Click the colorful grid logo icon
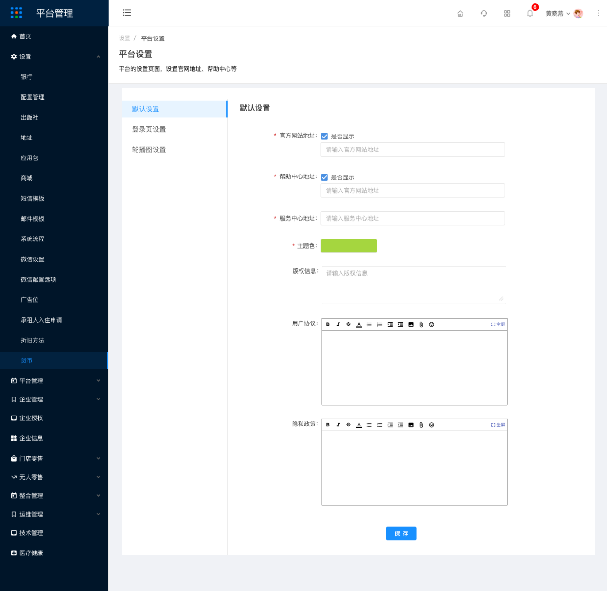This screenshot has height=591, width=607. click(16, 13)
